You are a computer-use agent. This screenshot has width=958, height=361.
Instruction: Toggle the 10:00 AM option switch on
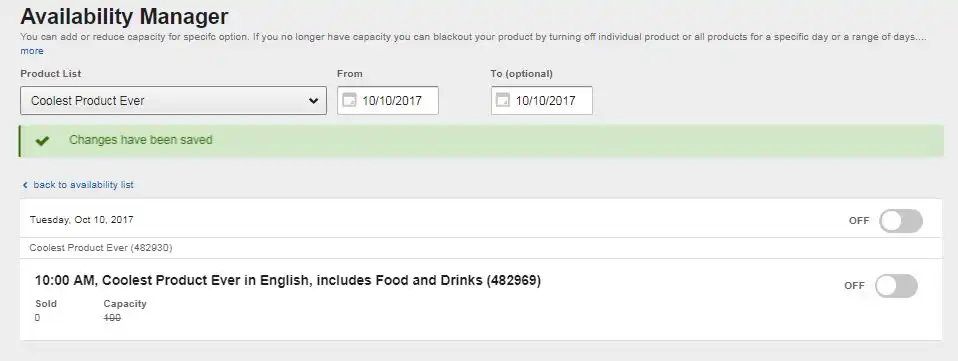(x=896, y=286)
